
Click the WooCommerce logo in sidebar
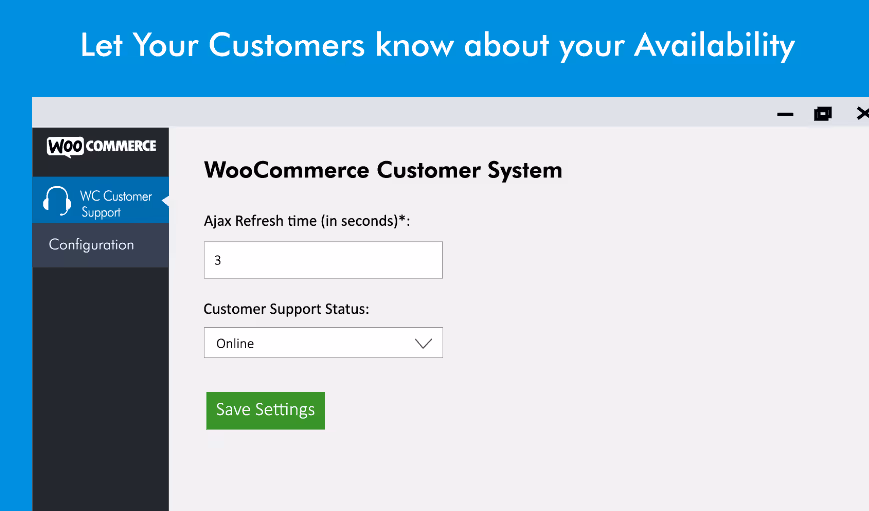(101, 146)
